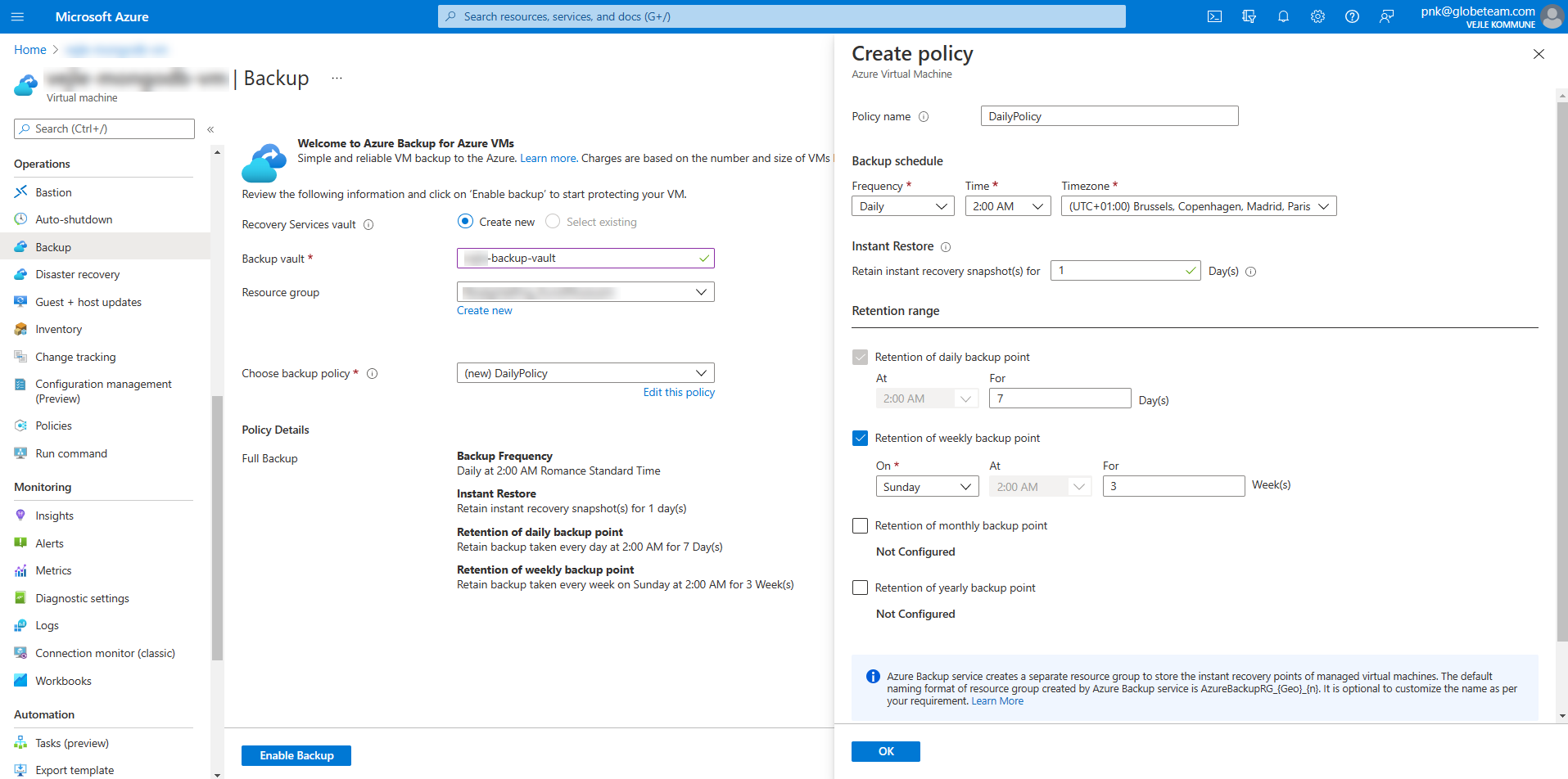1568x779 pixels.
Task: Focus the top Search resources bar
Action: (x=782, y=16)
